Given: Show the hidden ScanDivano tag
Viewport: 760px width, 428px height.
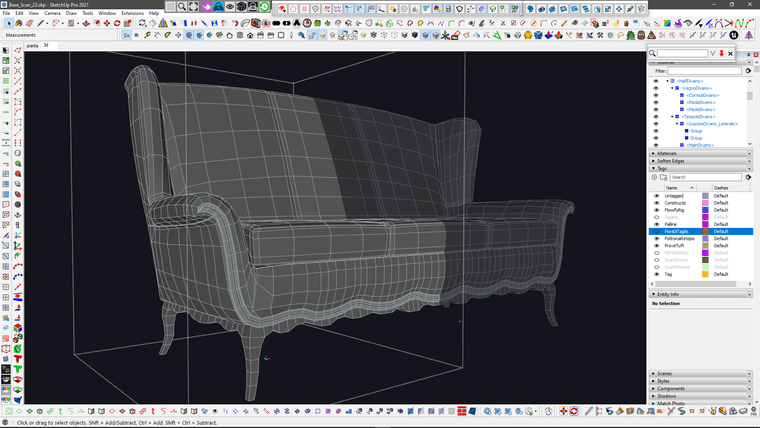Looking at the screenshot, I should 656,259.
